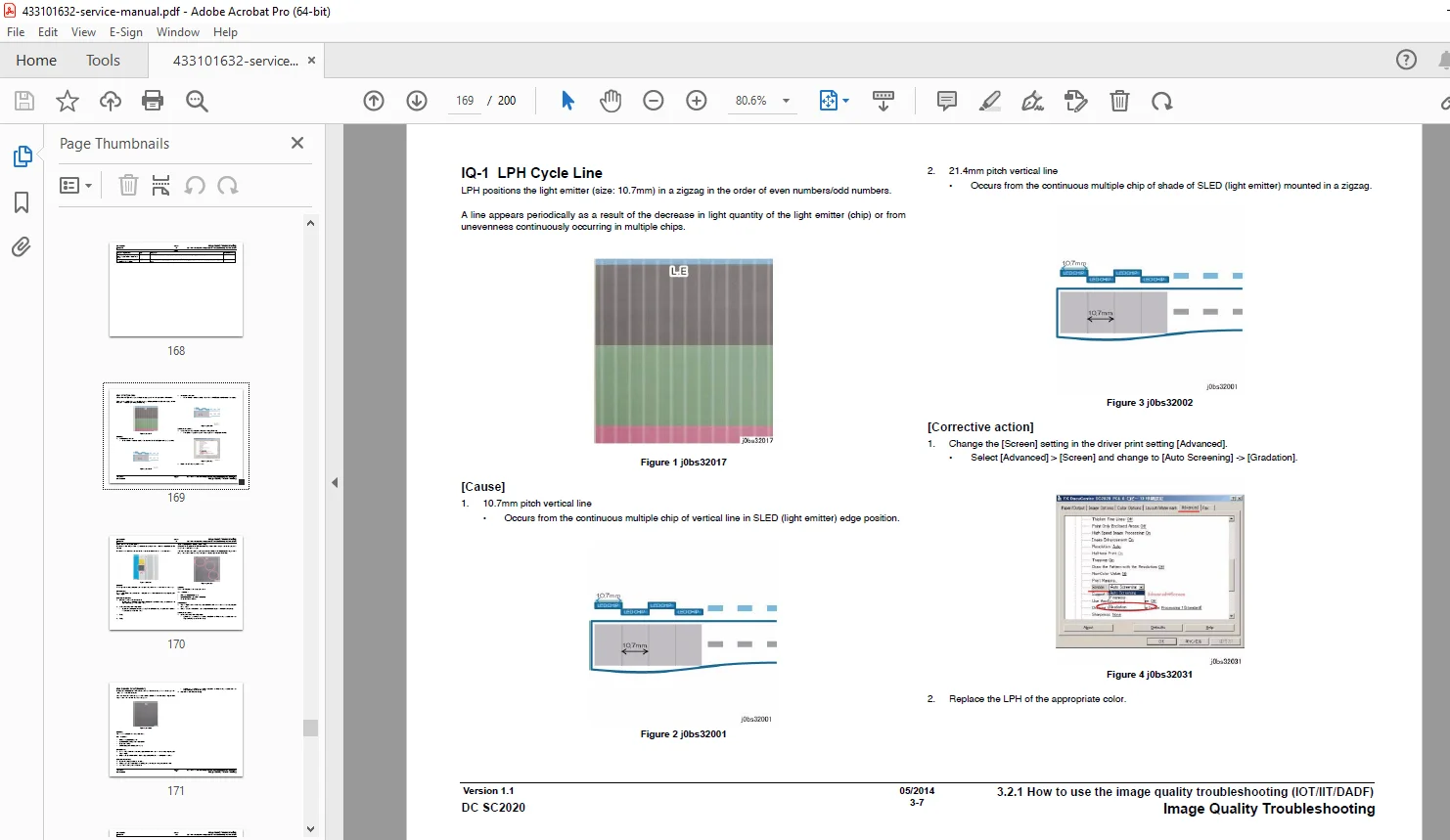Screen dimensions: 1450x840
Task: Click the 'Figure 3 j0bs32002' caption
Action: coord(1149,403)
